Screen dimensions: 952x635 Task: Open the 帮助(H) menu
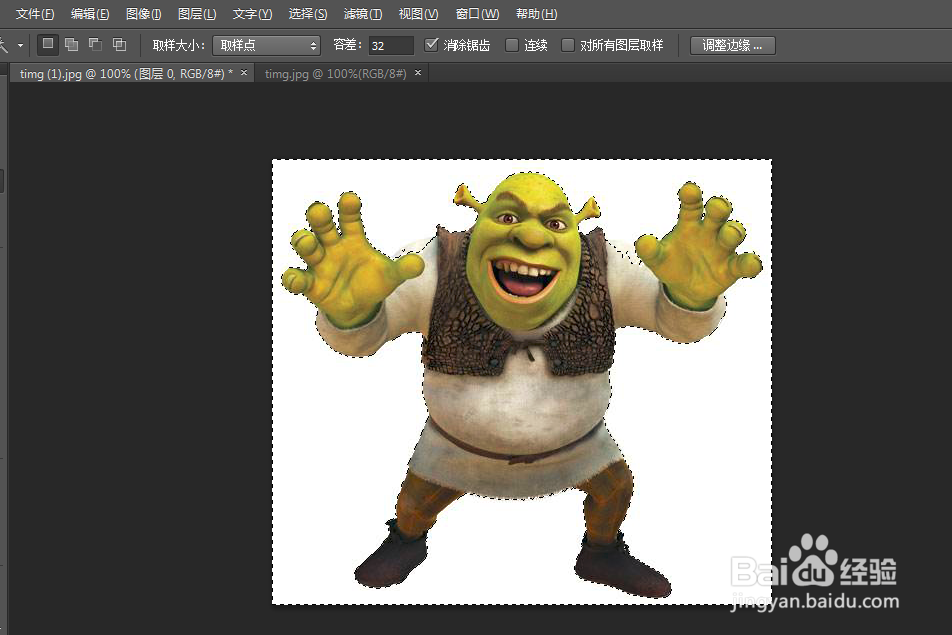coord(536,13)
